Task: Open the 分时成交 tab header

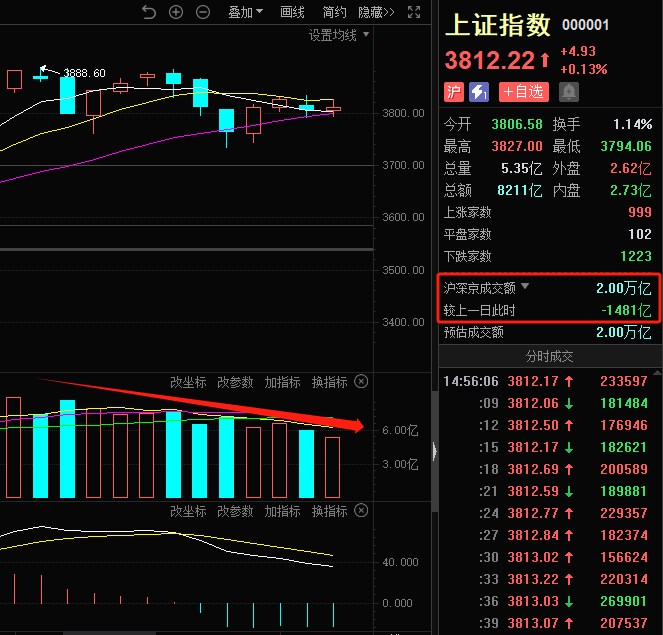Action: click(x=549, y=356)
